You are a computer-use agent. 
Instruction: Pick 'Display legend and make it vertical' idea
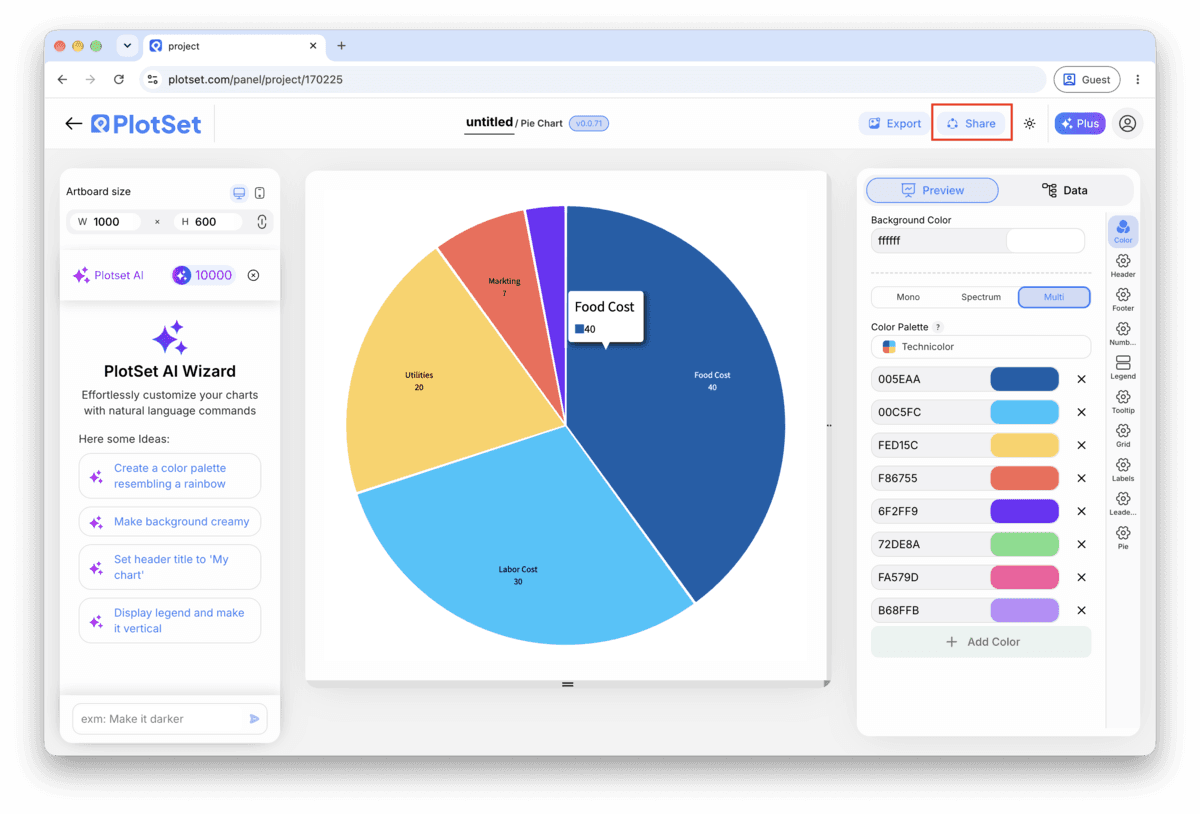(170, 621)
